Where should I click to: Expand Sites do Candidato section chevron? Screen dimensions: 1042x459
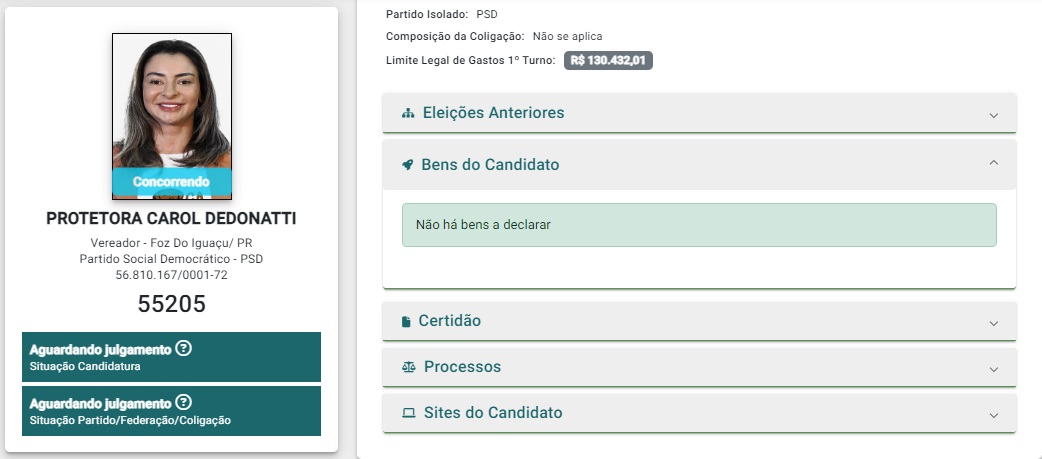coord(993,415)
